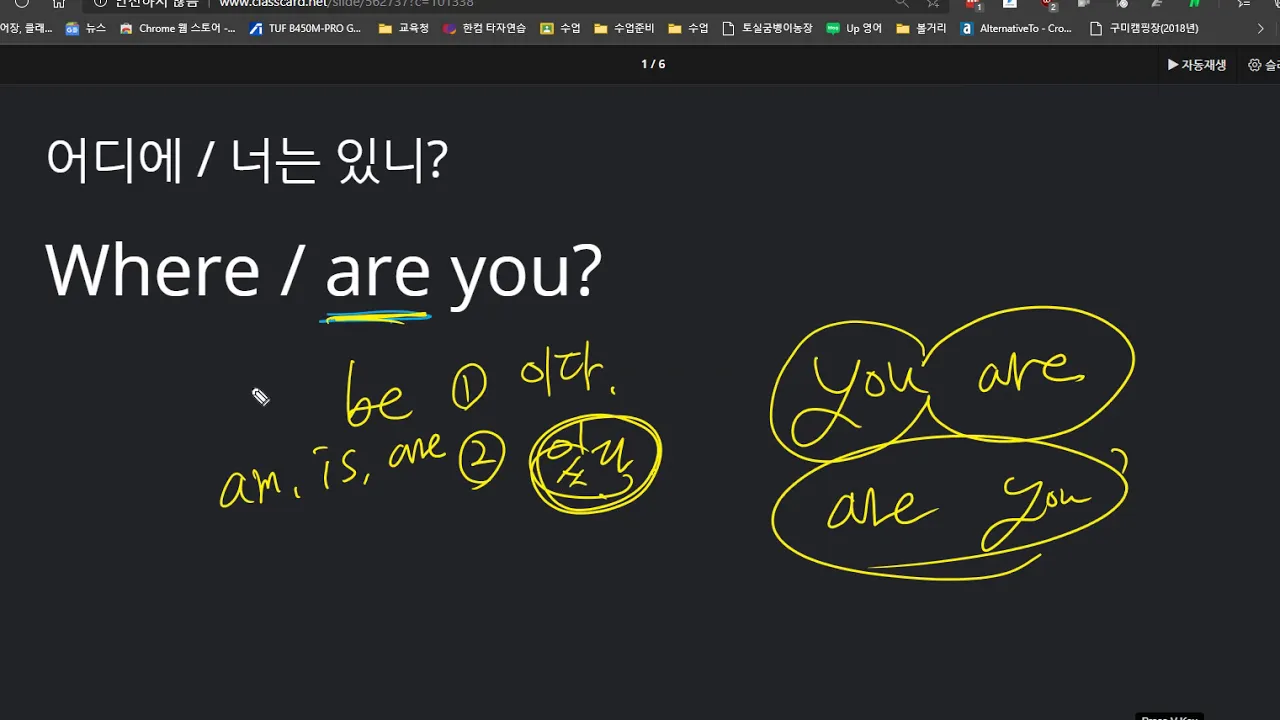1280x720 pixels.
Task: Click the English sentence Where / are you?
Action: 324,271
